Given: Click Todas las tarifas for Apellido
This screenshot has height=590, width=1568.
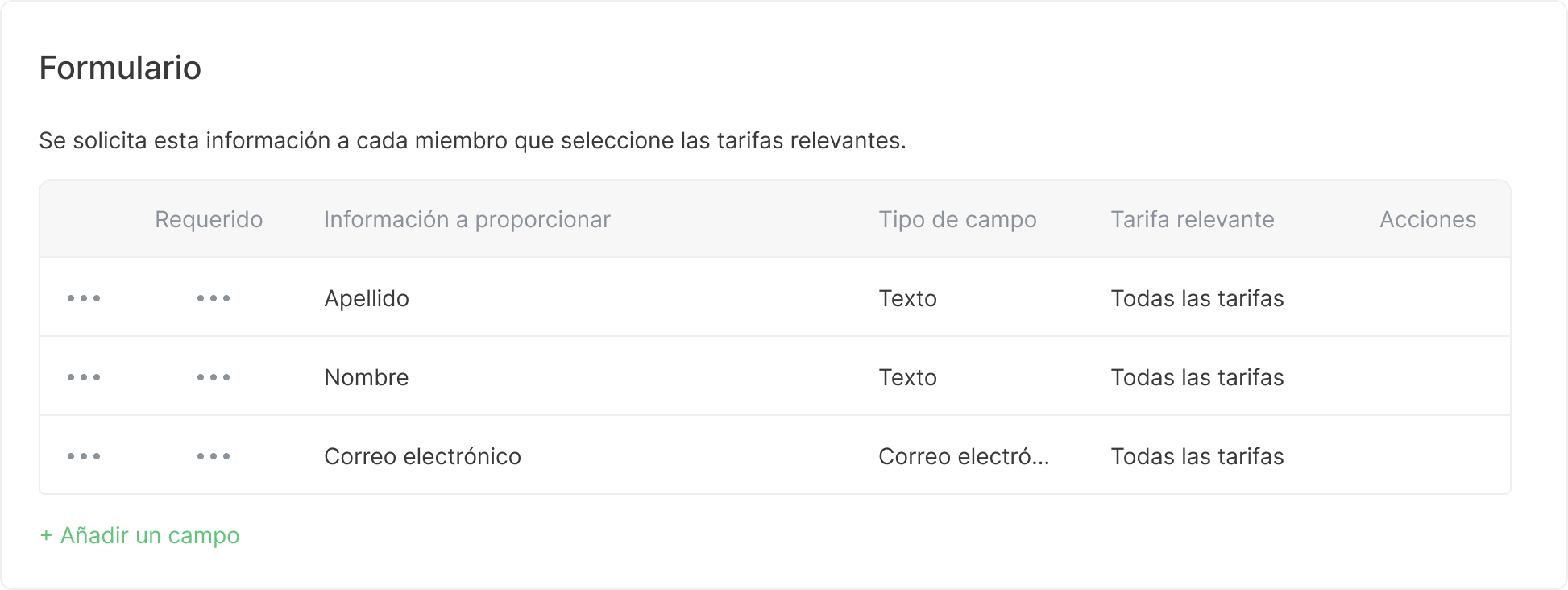Looking at the screenshot, I should coord(1197,297).
